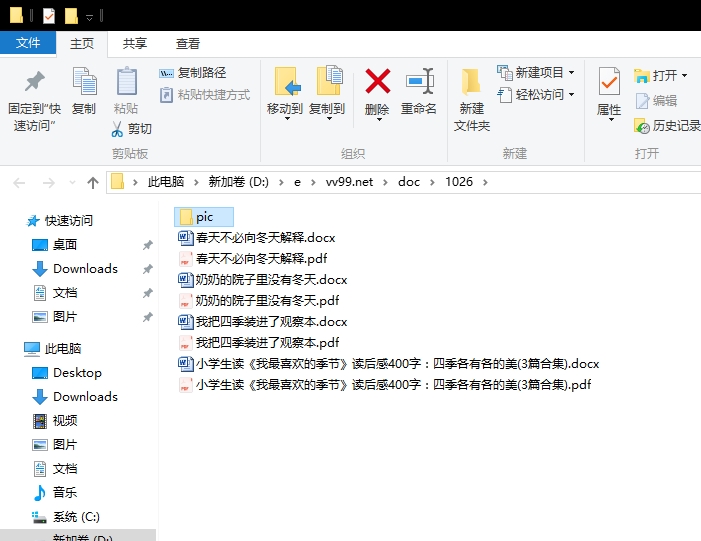Open 图片 under This PC

click(x=55, y=444)
